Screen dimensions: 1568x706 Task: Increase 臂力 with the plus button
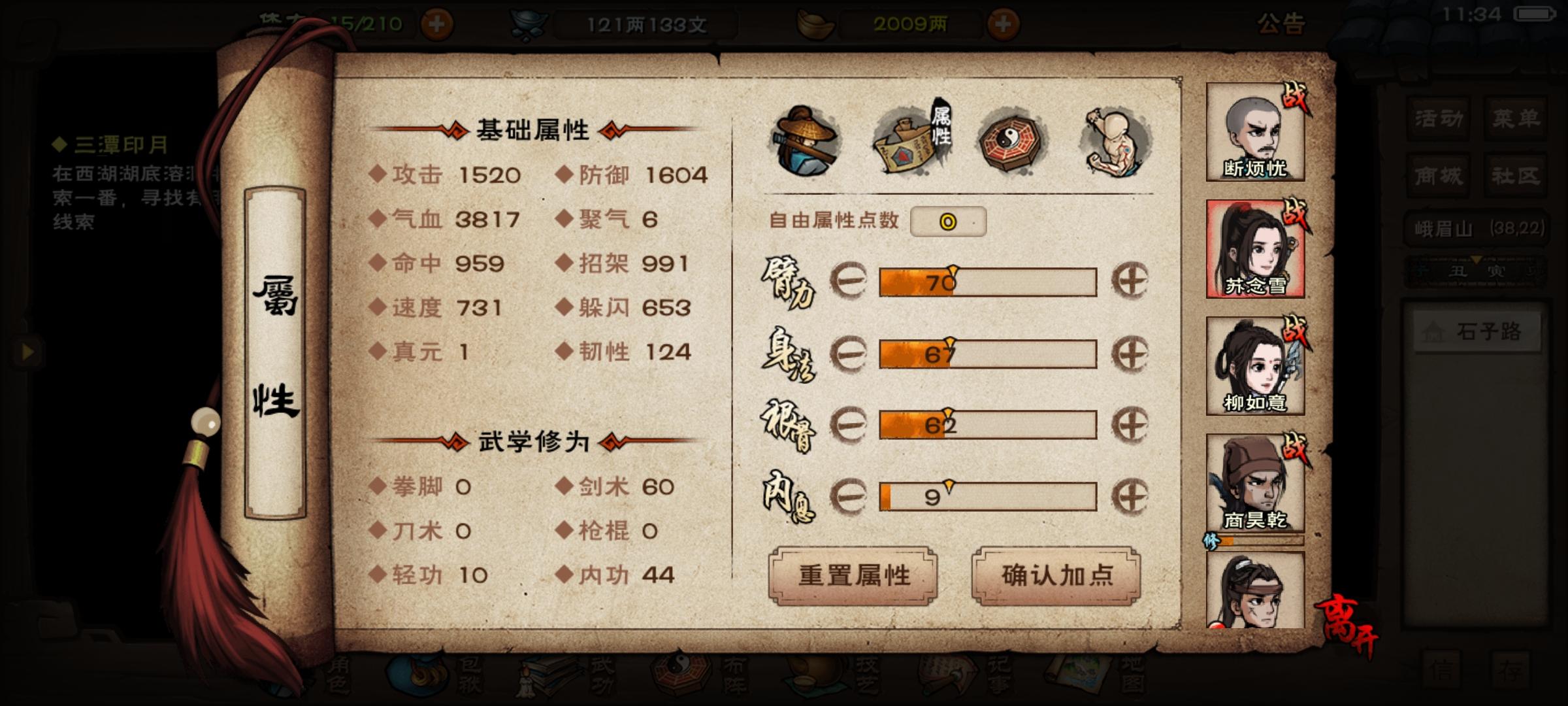tap(1130, 281)
